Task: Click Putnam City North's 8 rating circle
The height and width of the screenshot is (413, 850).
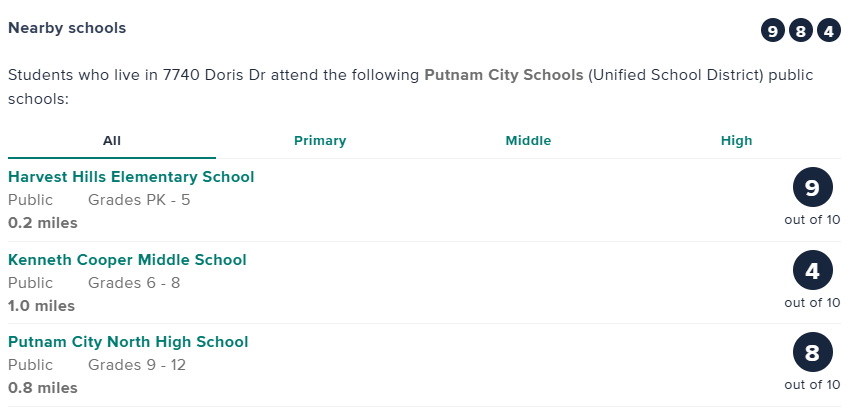Action: (x=812, y=353)
